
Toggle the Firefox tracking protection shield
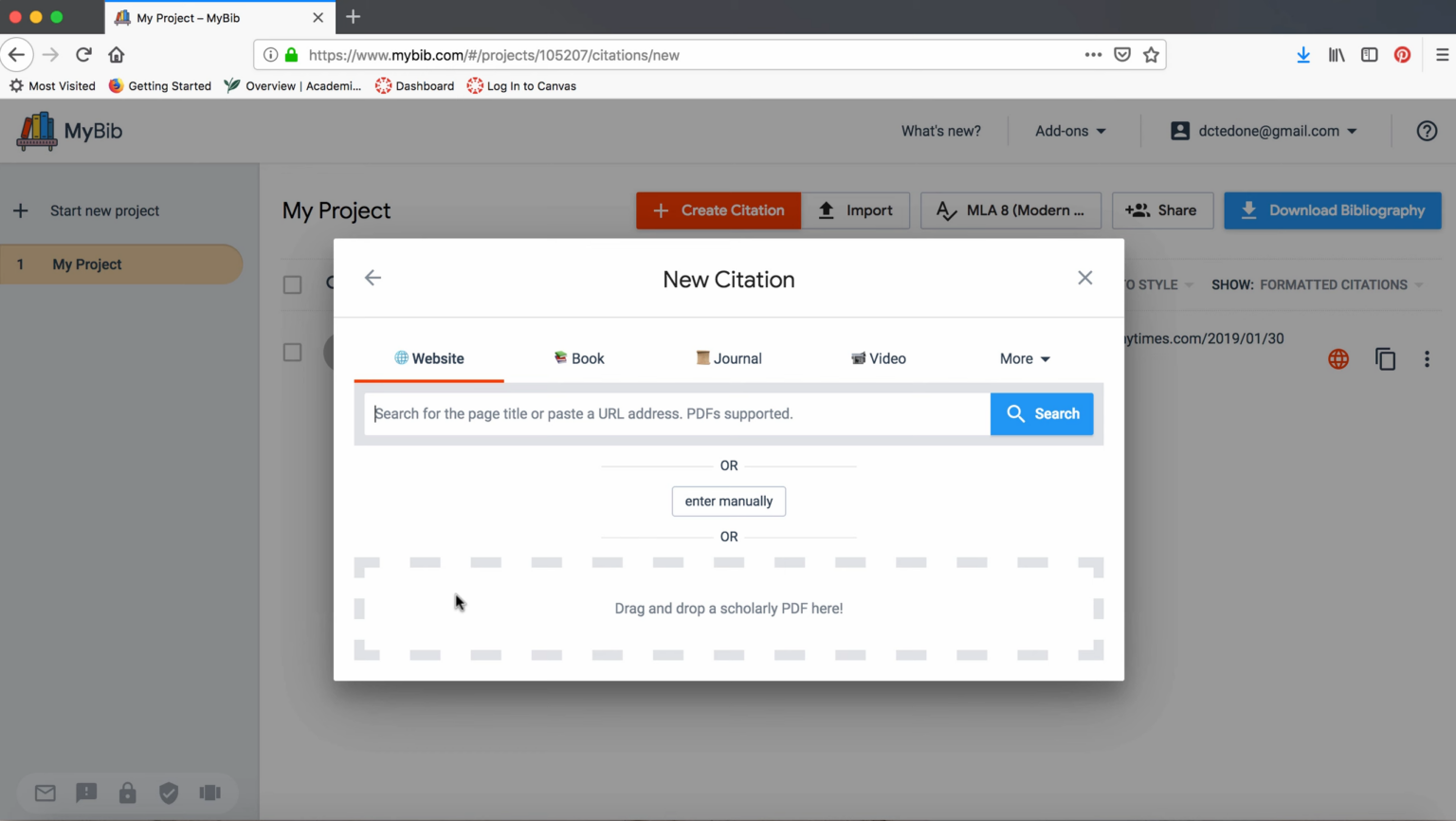(x=1122, y=54)
